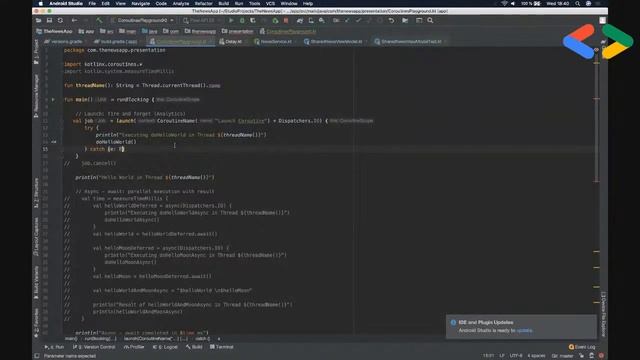Click the Git: master branch status entry

click(x=562, y=356)
